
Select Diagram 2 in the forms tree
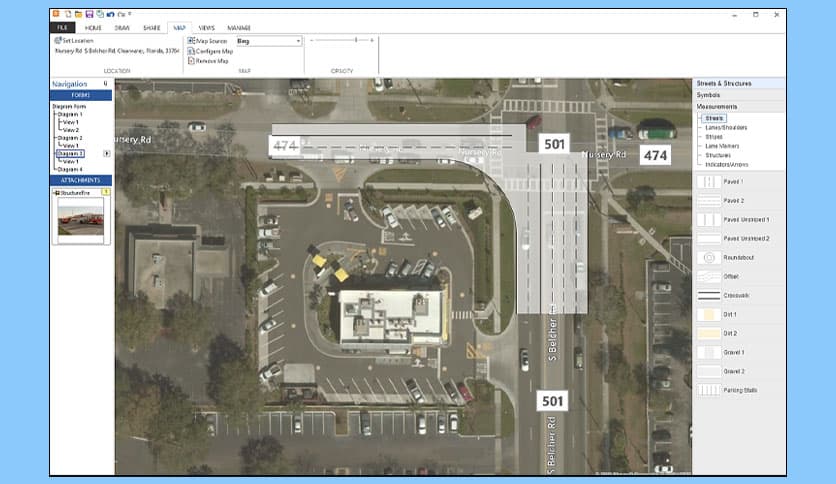[70, 138]
